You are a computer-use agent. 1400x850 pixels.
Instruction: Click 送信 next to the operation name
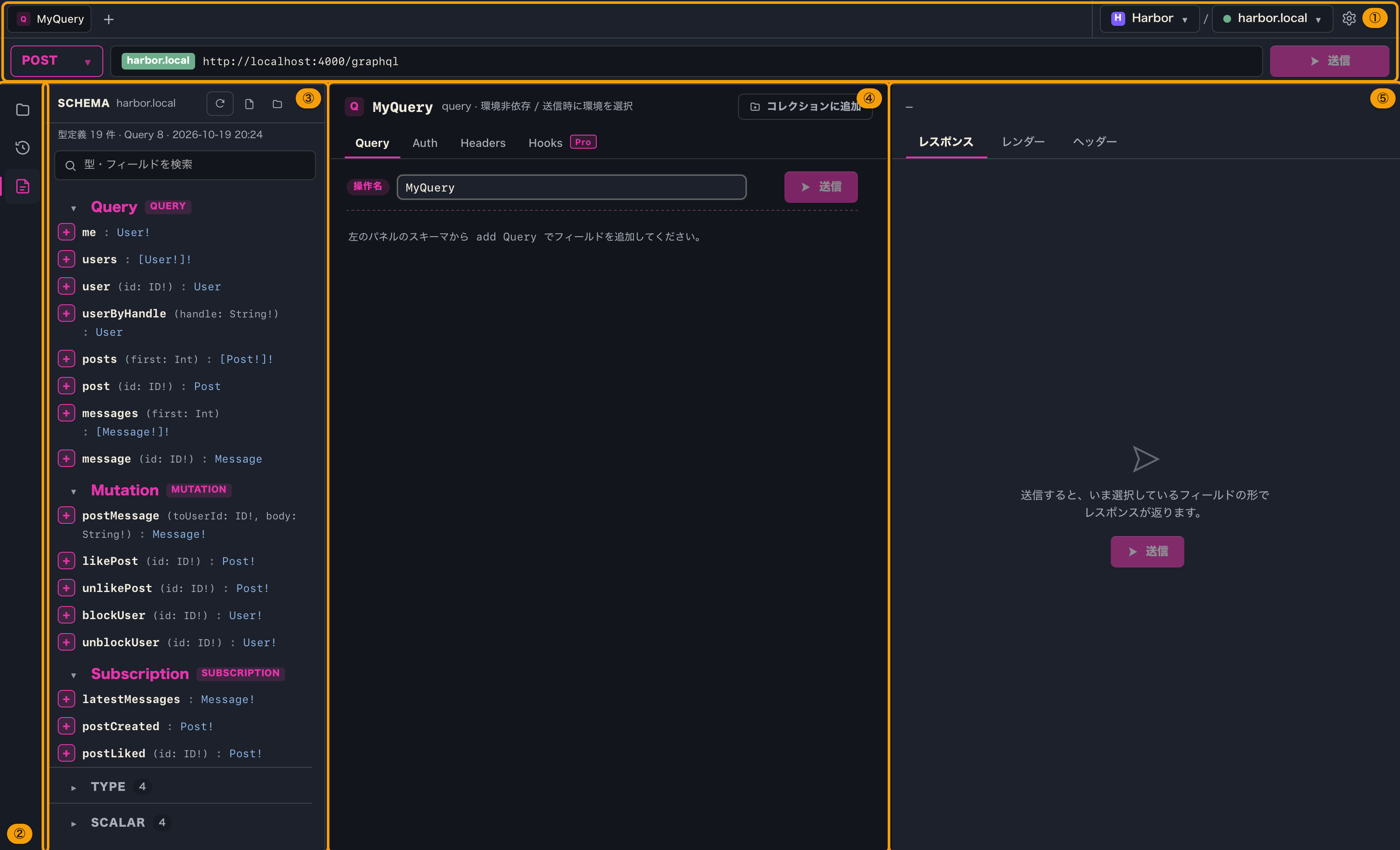tap(821, 187)
